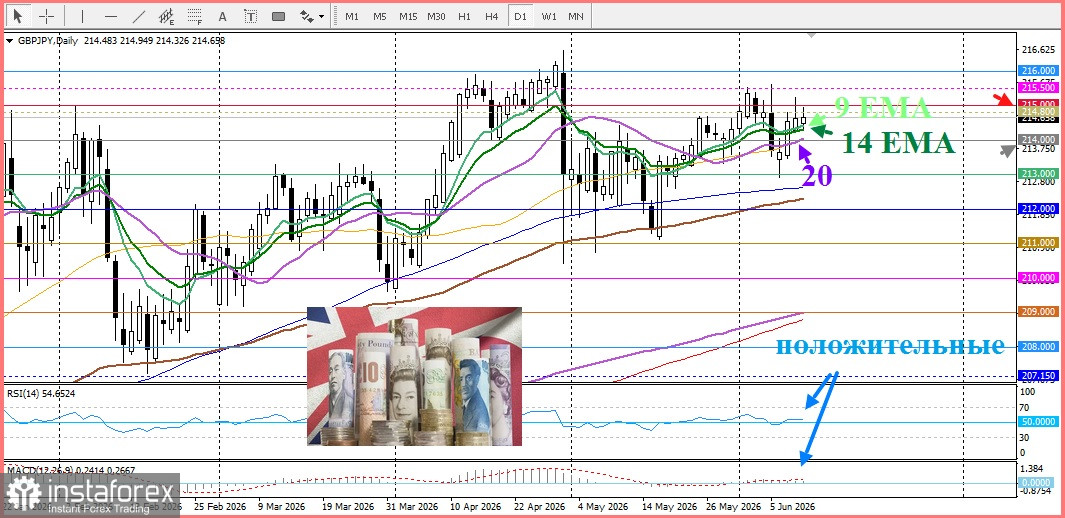The width and height of the screenshot is (1065, 518).
Task: Select equidistant channel tool
Action: click(x=166, y=16)
